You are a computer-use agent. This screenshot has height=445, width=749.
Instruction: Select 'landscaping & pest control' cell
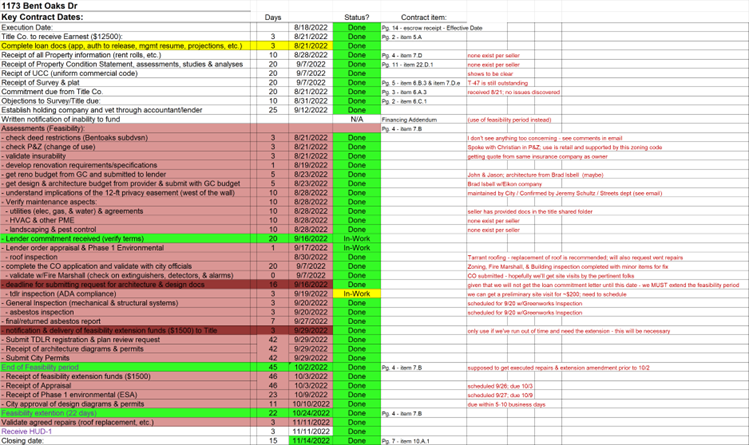(x=125, y=229)
